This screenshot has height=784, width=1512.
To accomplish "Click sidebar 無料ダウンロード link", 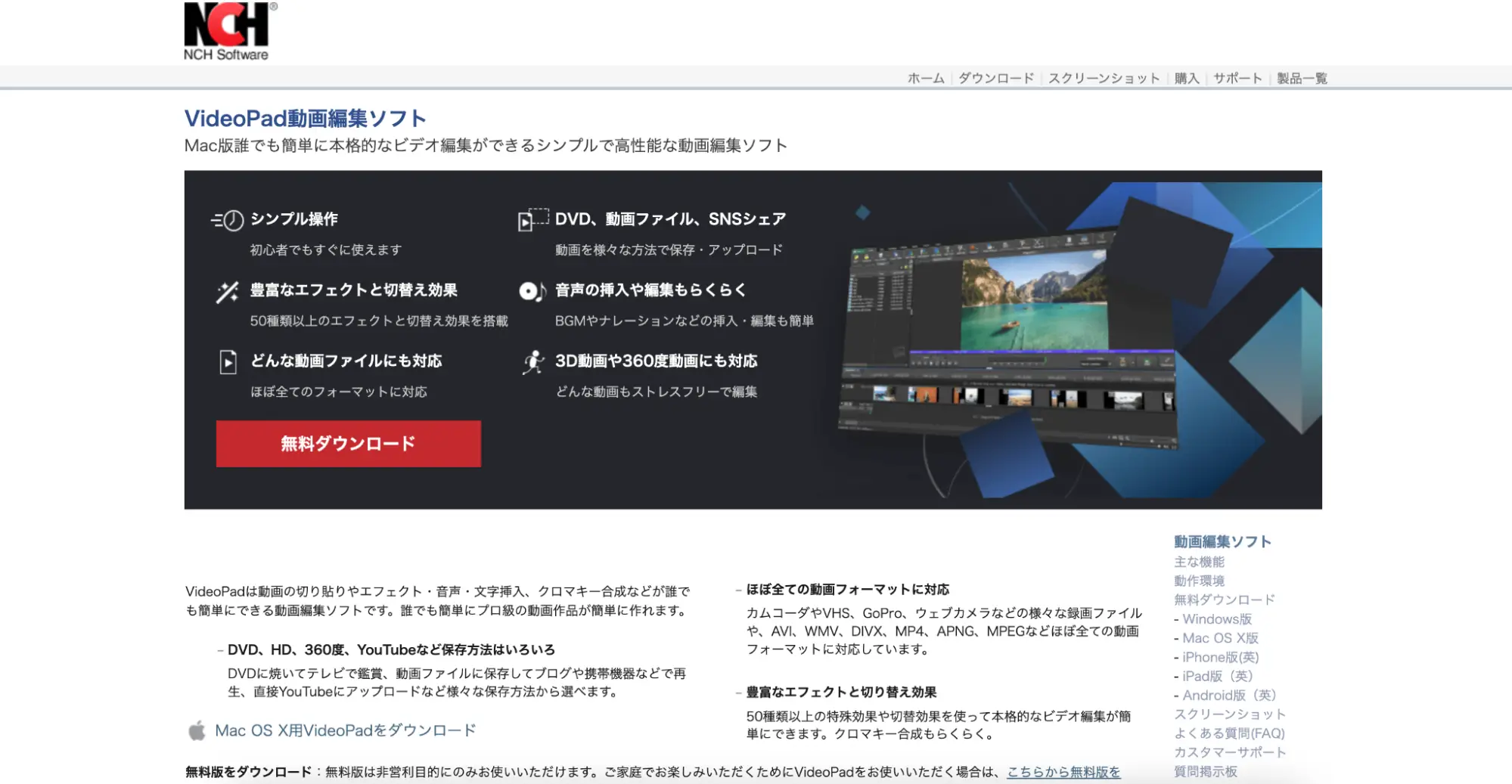I will (x=1224, y=600).
